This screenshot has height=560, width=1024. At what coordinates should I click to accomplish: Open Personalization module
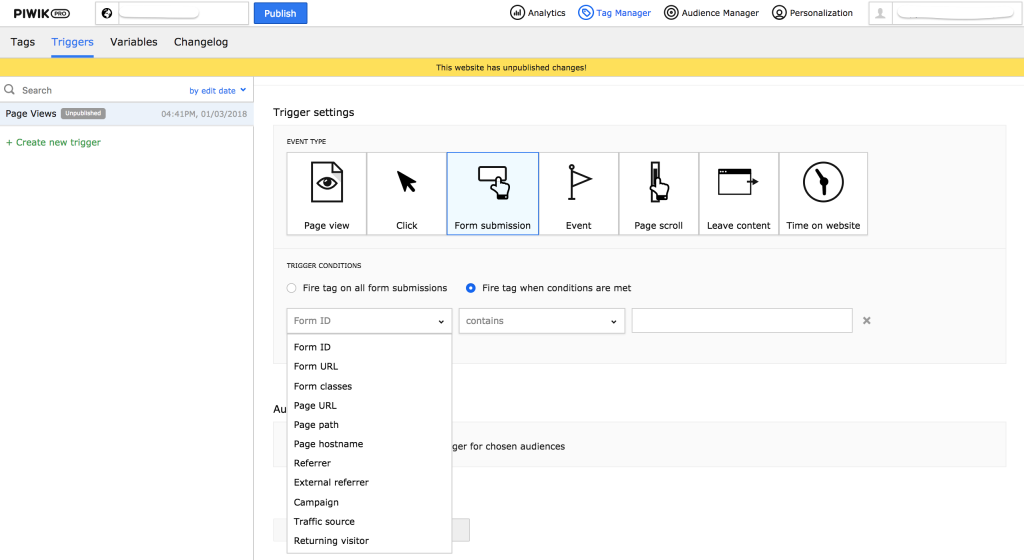pos(812,13)
